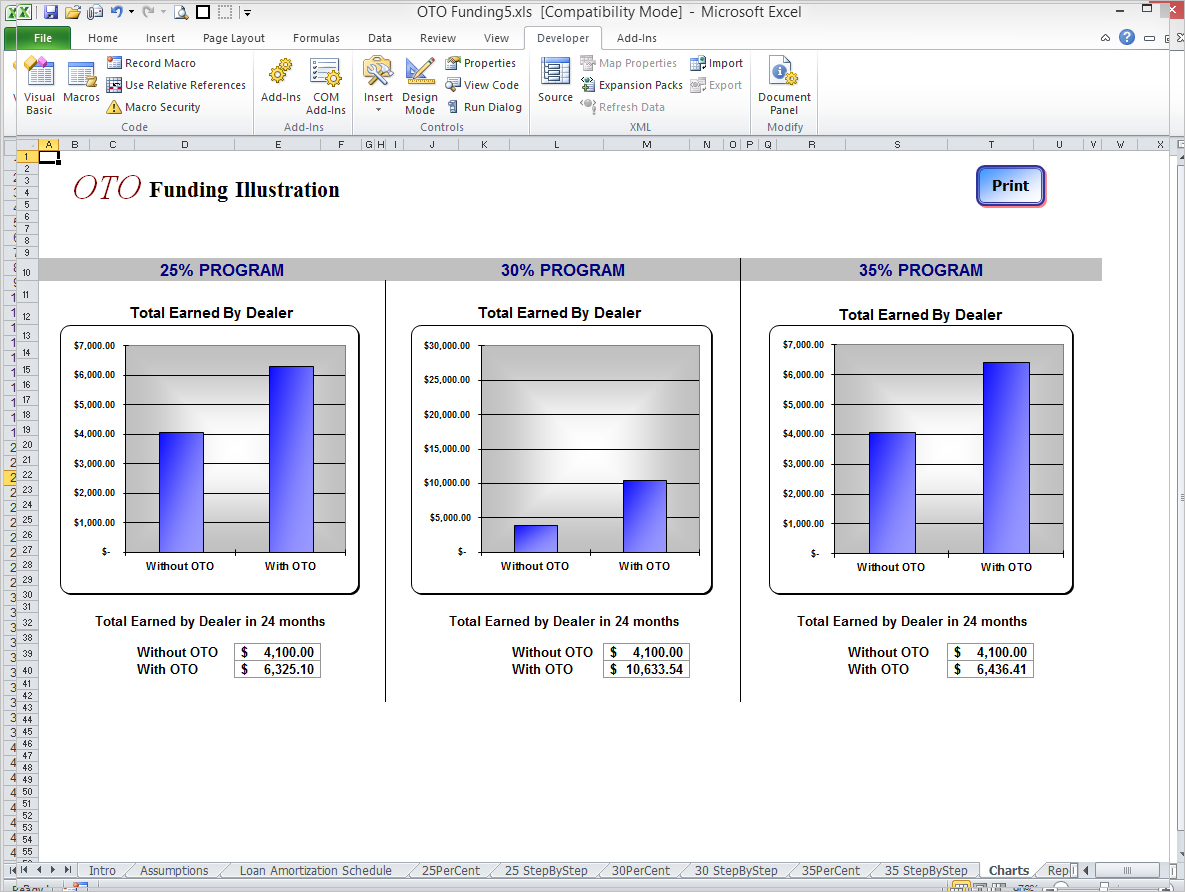Go to the last sheet tab arrow
The image size is (1185, 892).
(67, 870)
